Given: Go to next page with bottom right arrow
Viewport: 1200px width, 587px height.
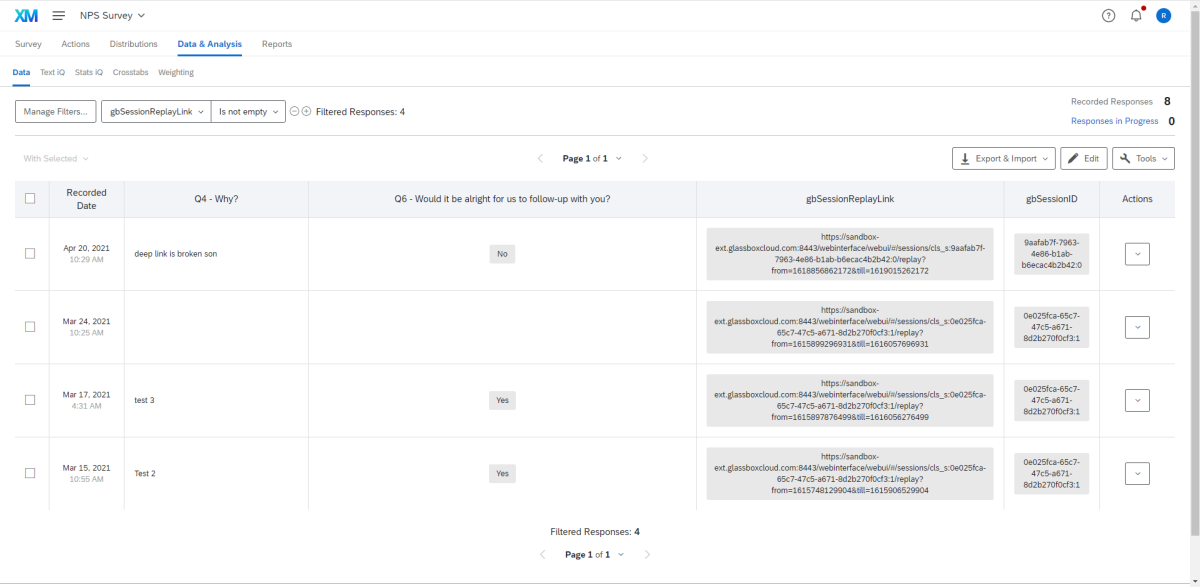Looking at the screenshot, I should coord(647,554).
